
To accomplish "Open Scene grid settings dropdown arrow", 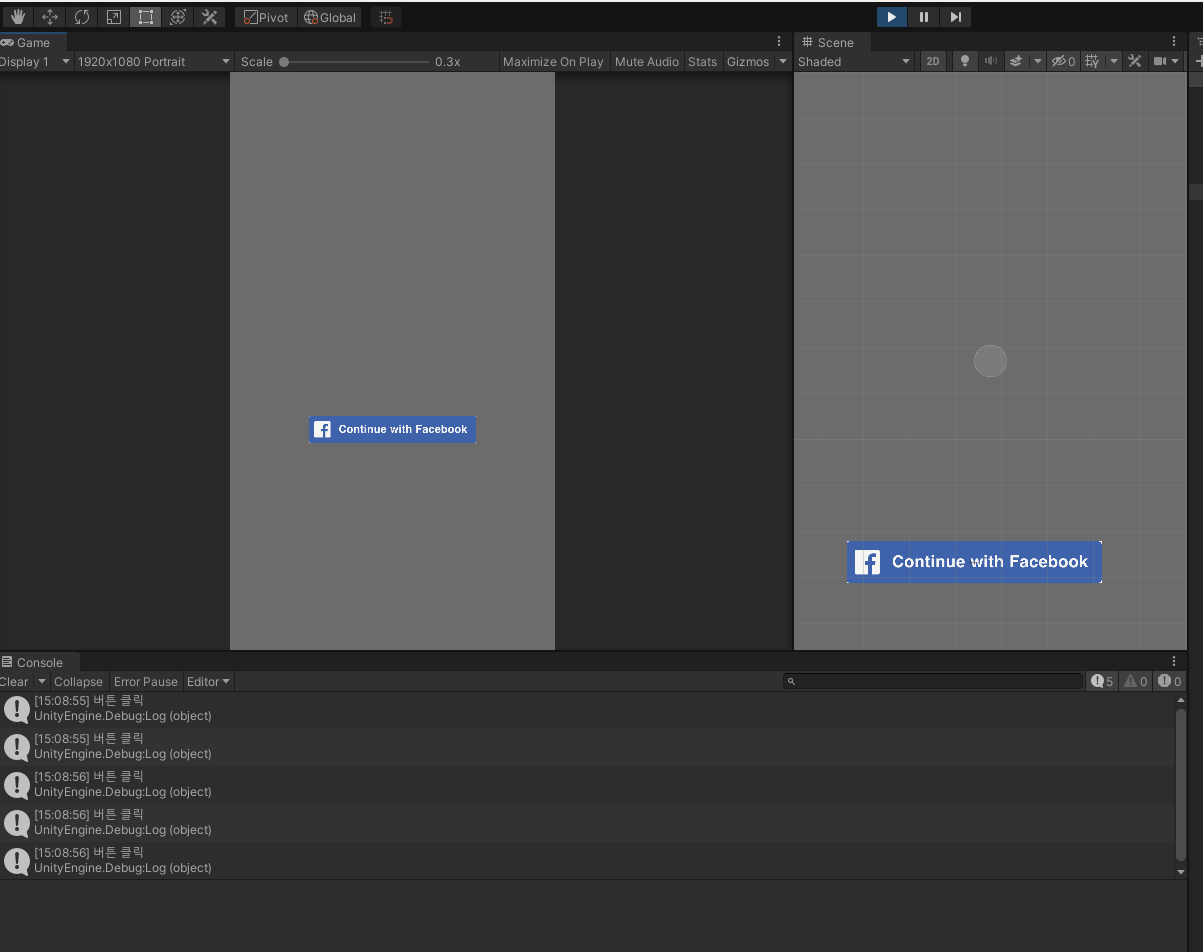I will (1113, 61).
